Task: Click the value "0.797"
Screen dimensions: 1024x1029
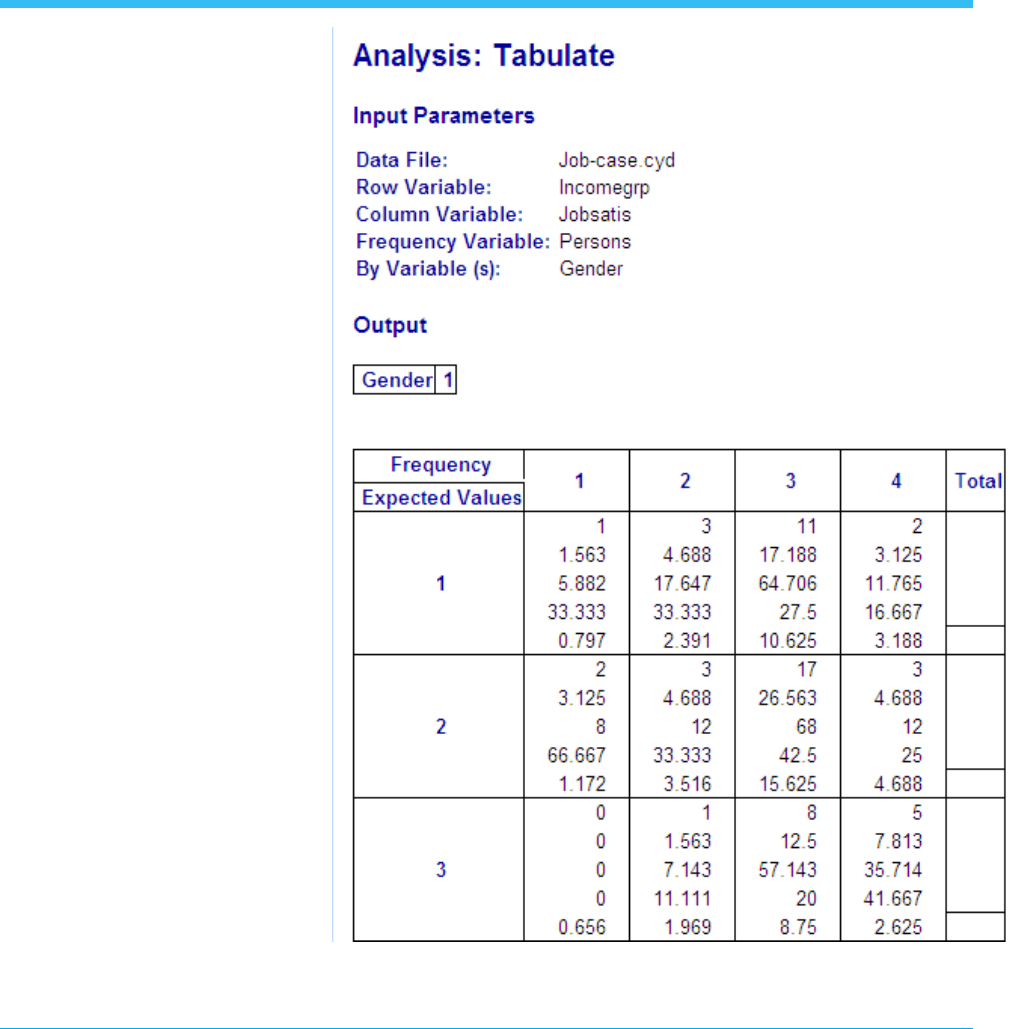Action: pos(582,640)
